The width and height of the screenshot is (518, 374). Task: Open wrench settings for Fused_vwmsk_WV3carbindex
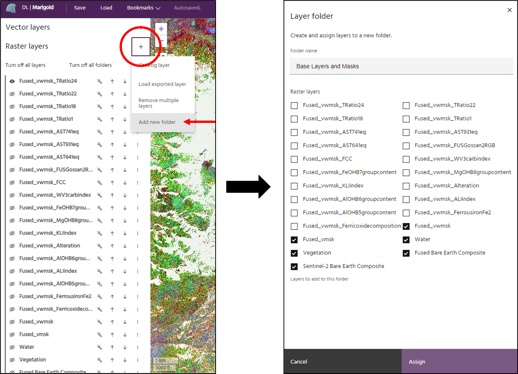tap(99, 195)
